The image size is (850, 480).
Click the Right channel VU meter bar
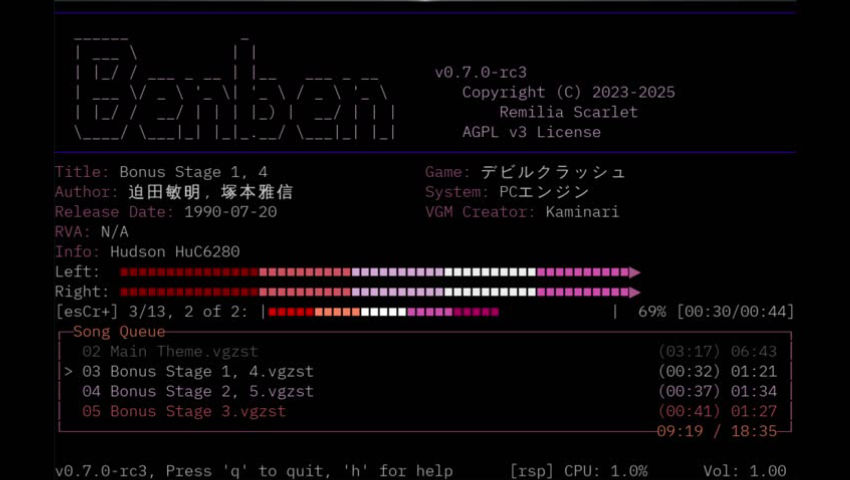point(380,292)
